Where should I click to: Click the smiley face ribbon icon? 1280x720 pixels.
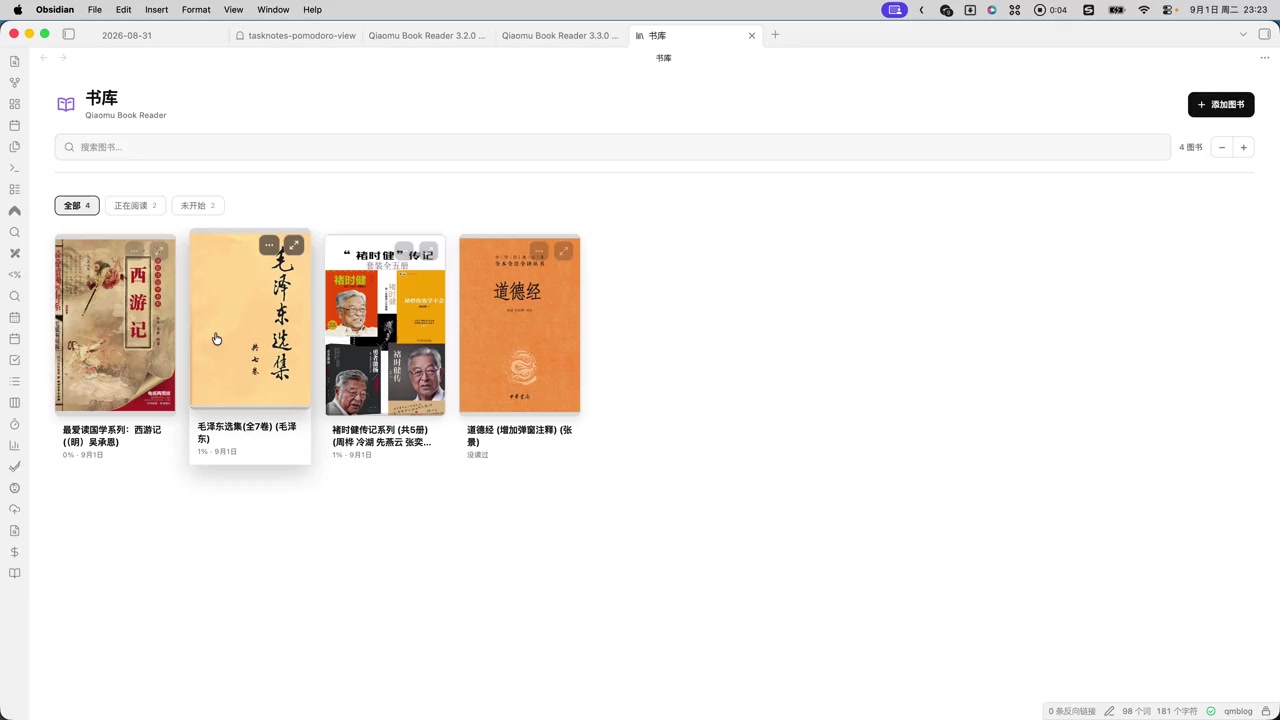coord(14,488)
